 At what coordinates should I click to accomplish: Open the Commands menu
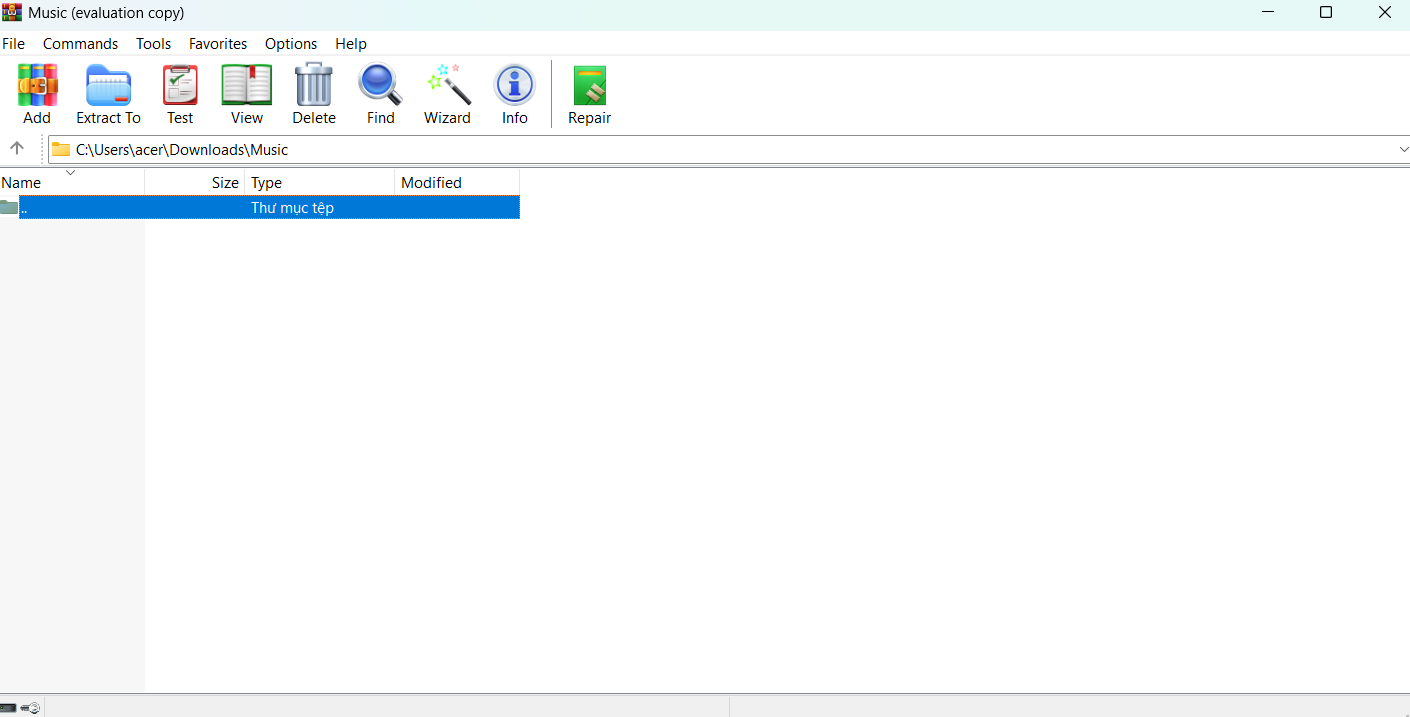(x=80, y=43)
